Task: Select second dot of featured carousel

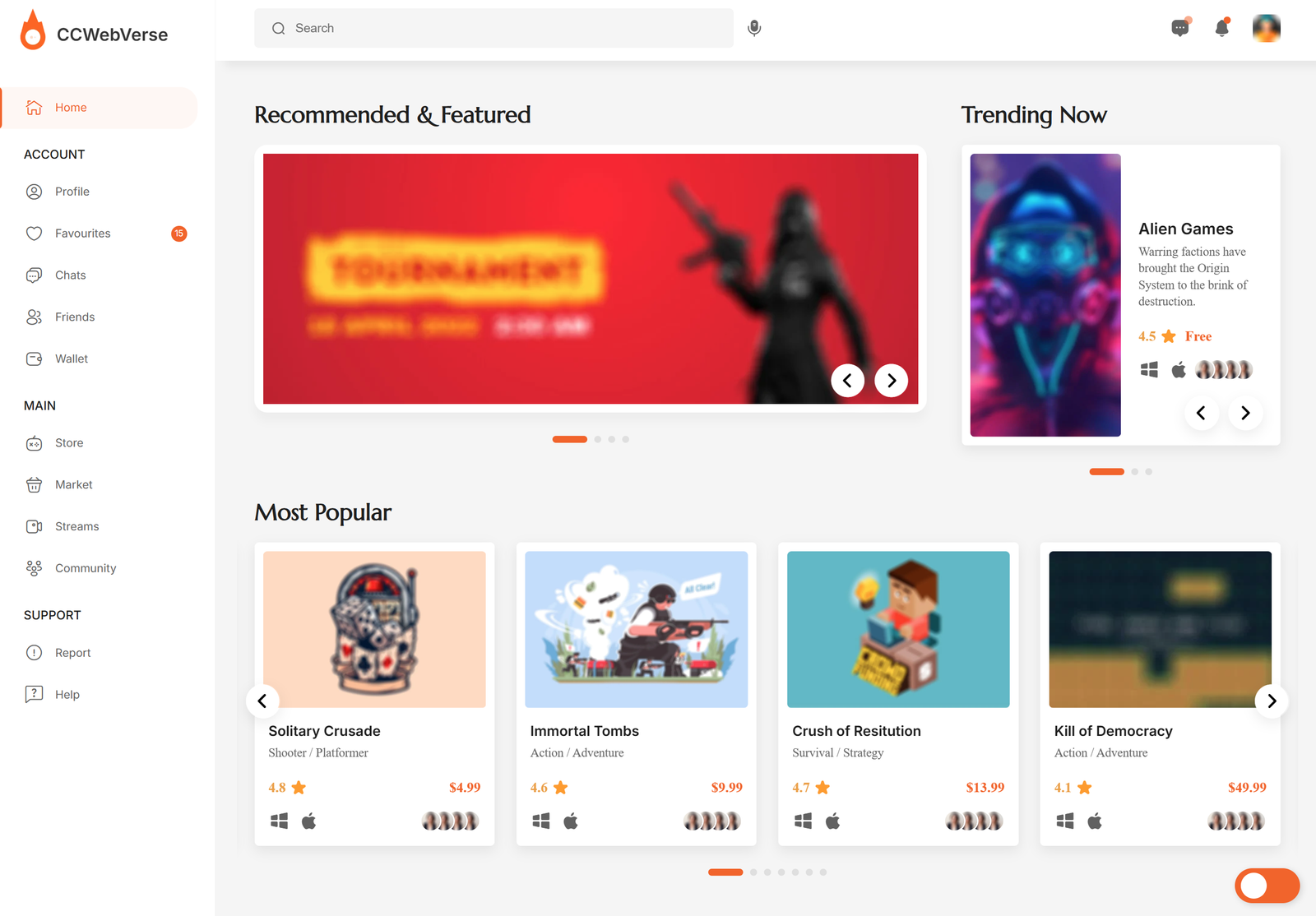Action: tap(598, 439)
